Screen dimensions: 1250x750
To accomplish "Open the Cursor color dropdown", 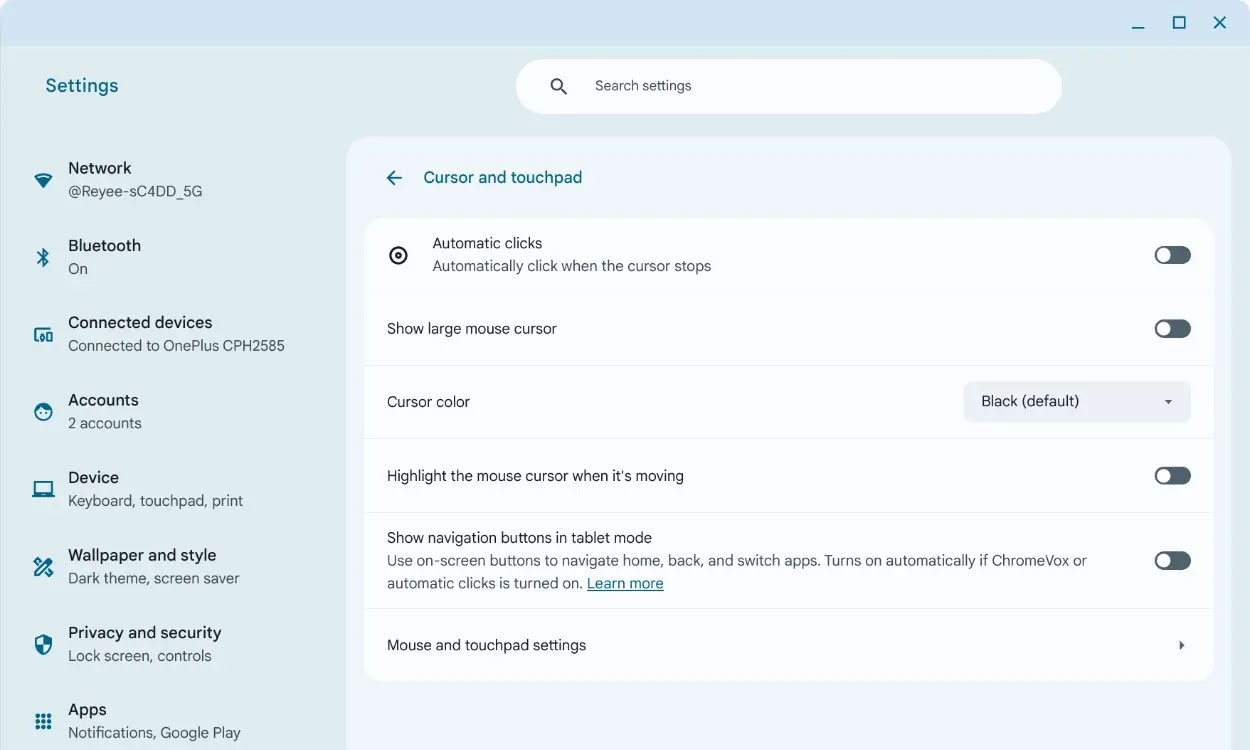I will click(x=1076, y=402).
